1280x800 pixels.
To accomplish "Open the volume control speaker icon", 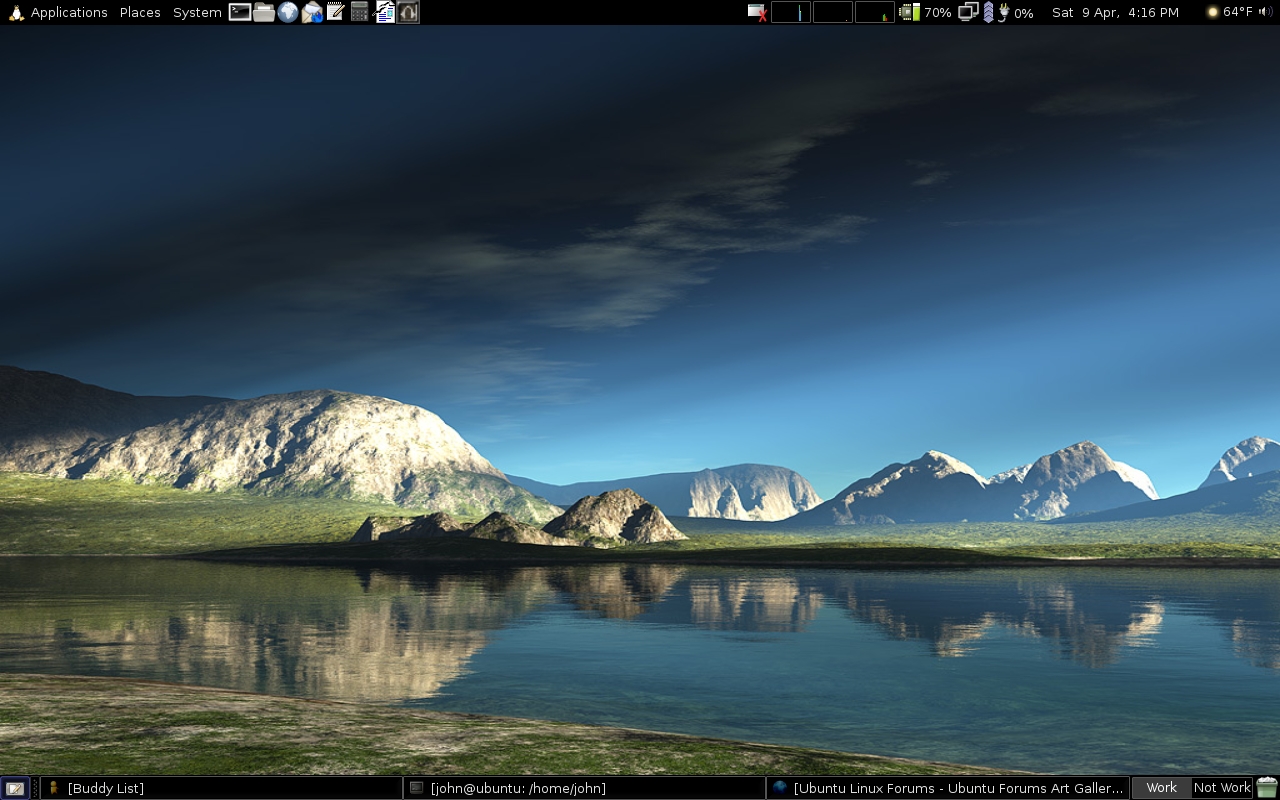I will pyautogui.click(x=1267, y=12).
